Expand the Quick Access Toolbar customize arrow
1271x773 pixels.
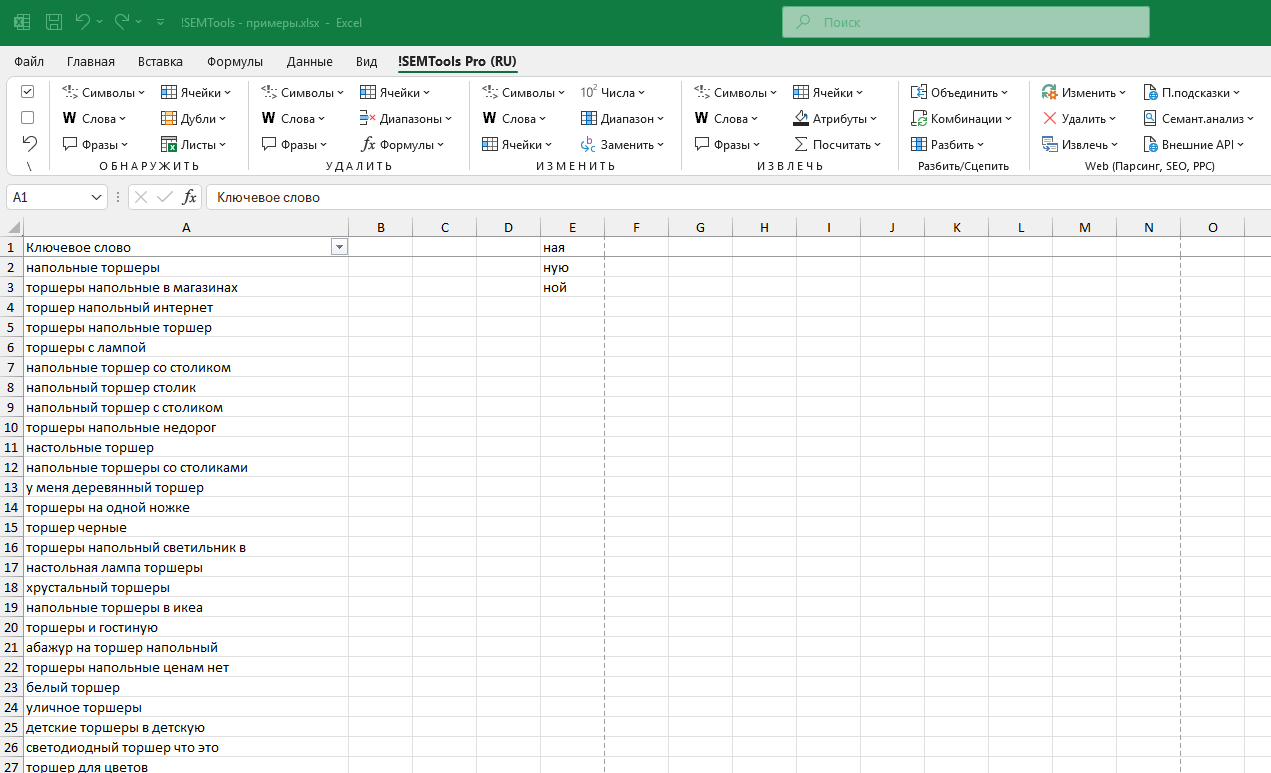161,21
